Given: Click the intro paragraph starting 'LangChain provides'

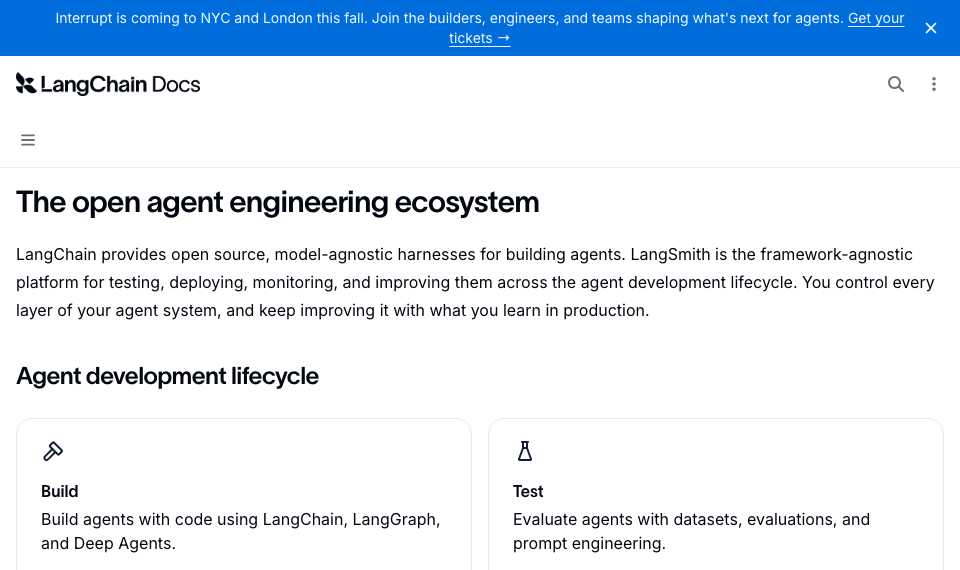Looking at the screenshot, I should coord(475,282).
